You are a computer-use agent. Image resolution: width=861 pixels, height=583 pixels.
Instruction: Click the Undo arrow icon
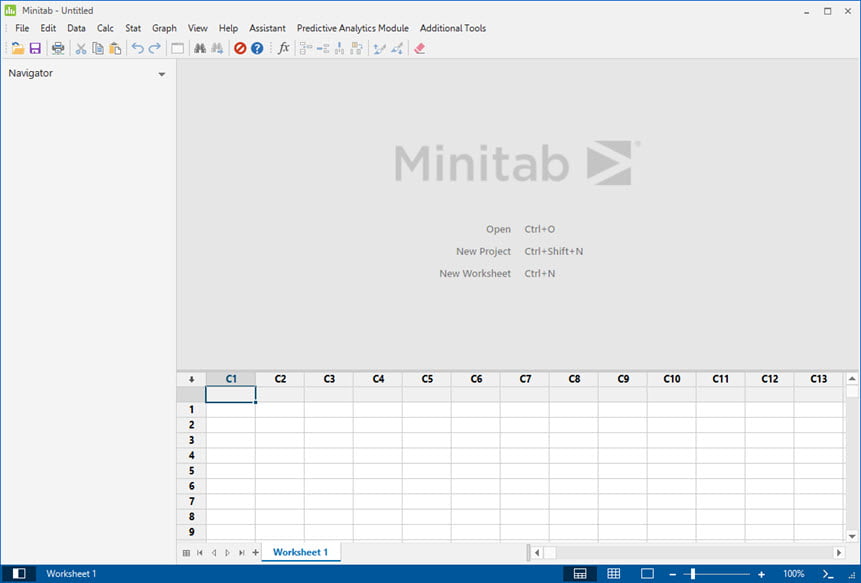[137, 48]
